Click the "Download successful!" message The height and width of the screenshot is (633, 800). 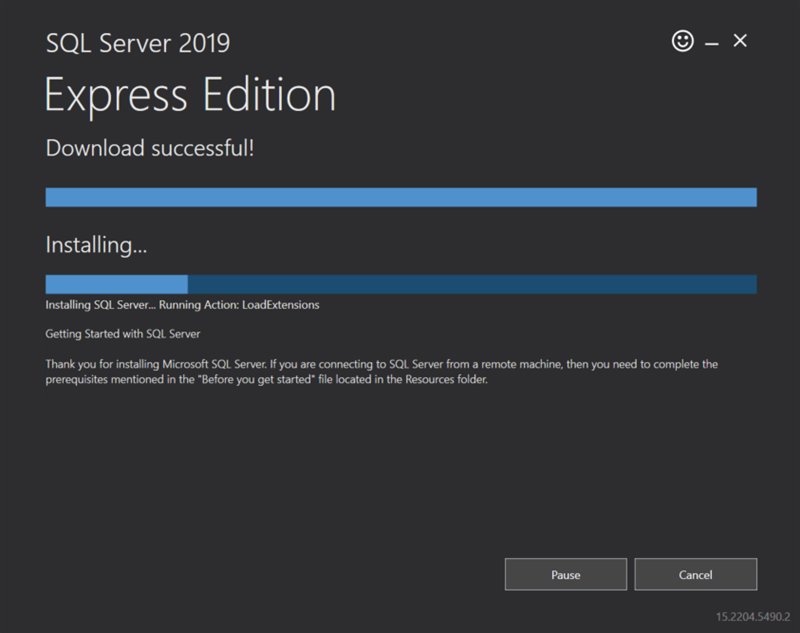(150, 149)
